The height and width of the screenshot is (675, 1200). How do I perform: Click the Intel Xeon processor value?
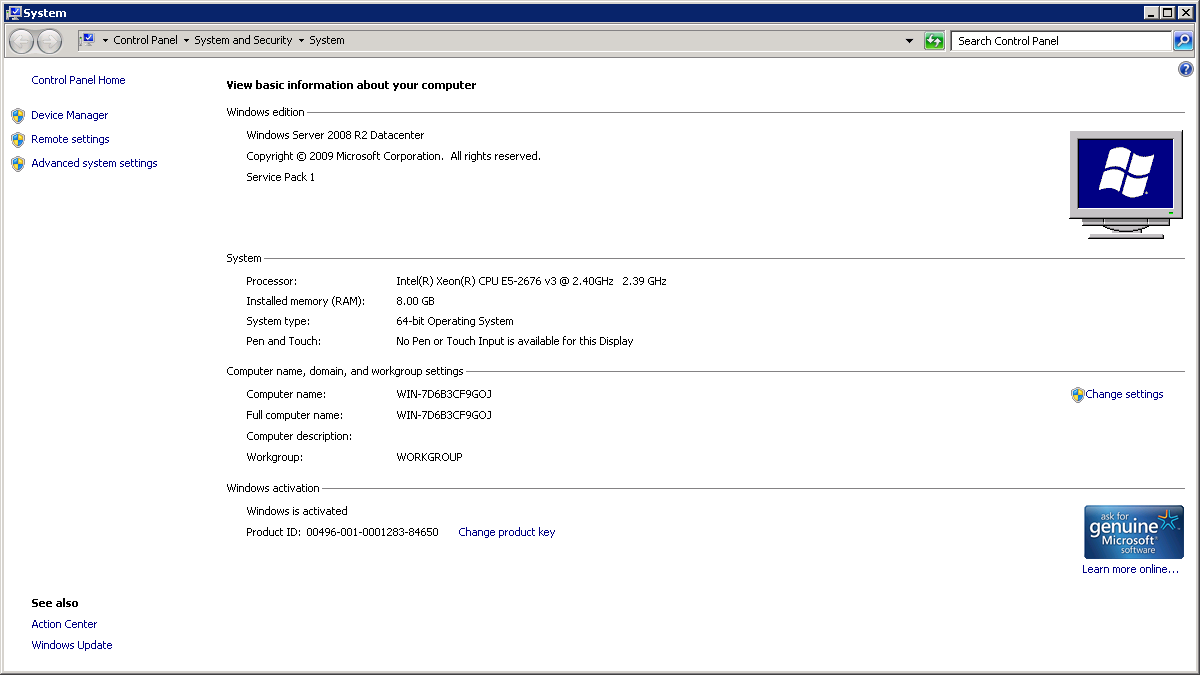pos(531,281)
